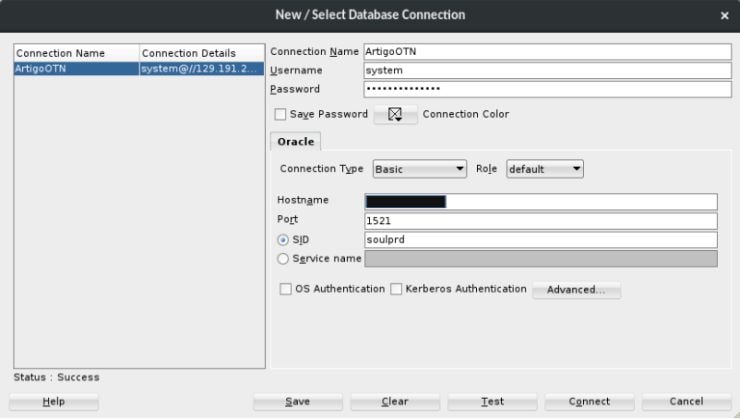Click the Clear button

pyautogui.click(x=395, y=402)
